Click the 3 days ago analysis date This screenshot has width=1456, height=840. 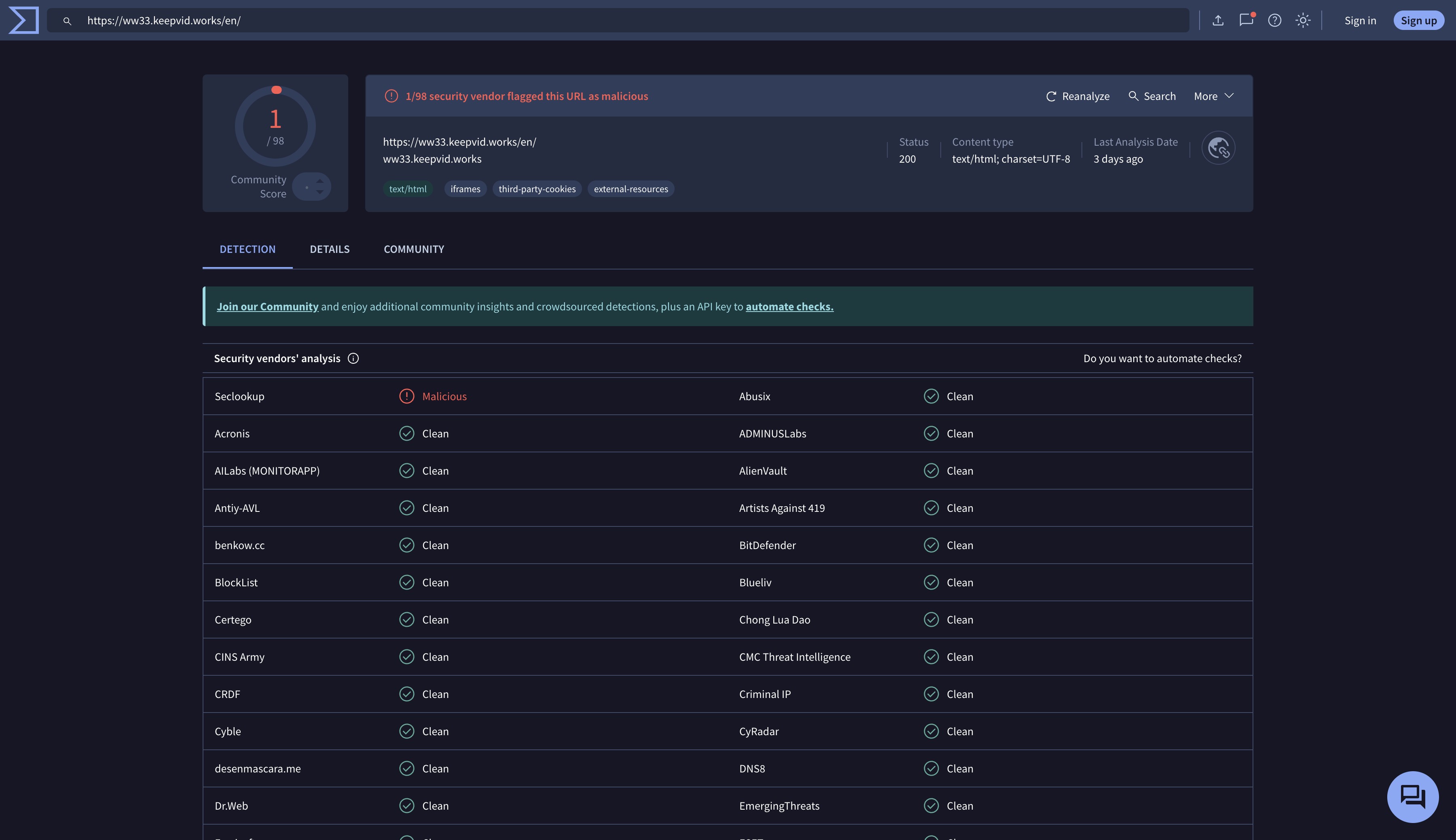tap(1118, 159)
